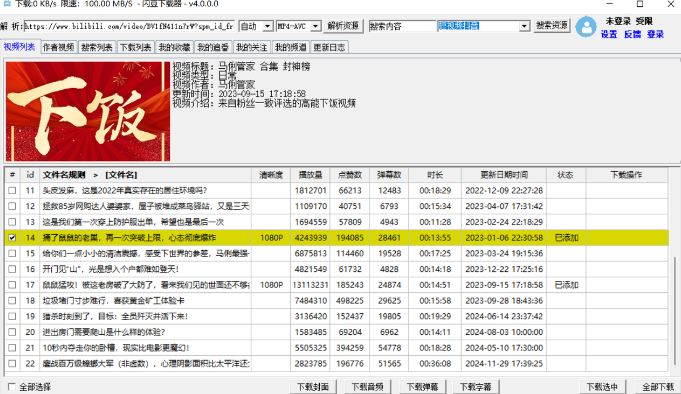
Task: Check the checkbox for row 22
Action: [x=12, y=364]
